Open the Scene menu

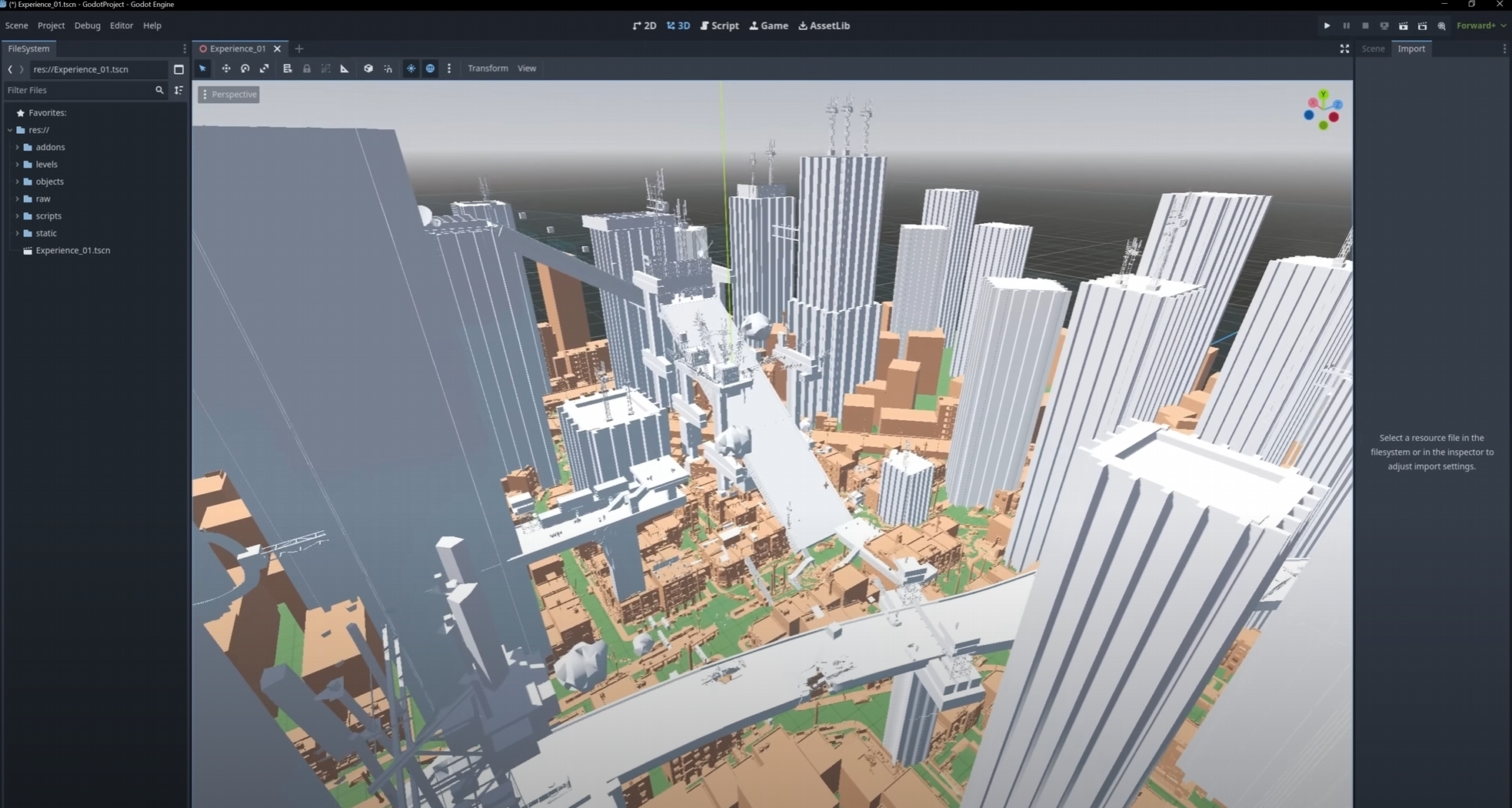pyautogui.click(x=16, y=25)
